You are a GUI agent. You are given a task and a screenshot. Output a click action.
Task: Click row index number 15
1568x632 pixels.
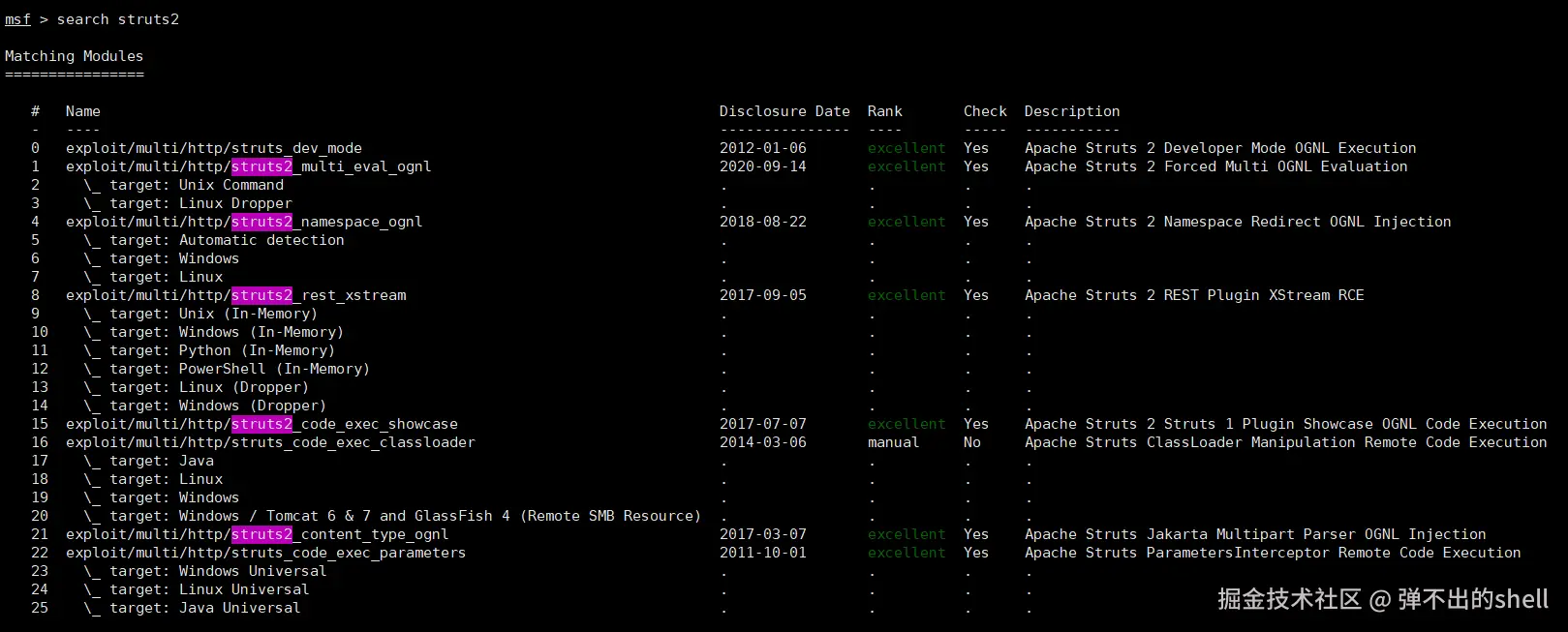click(x=40, y=424)
